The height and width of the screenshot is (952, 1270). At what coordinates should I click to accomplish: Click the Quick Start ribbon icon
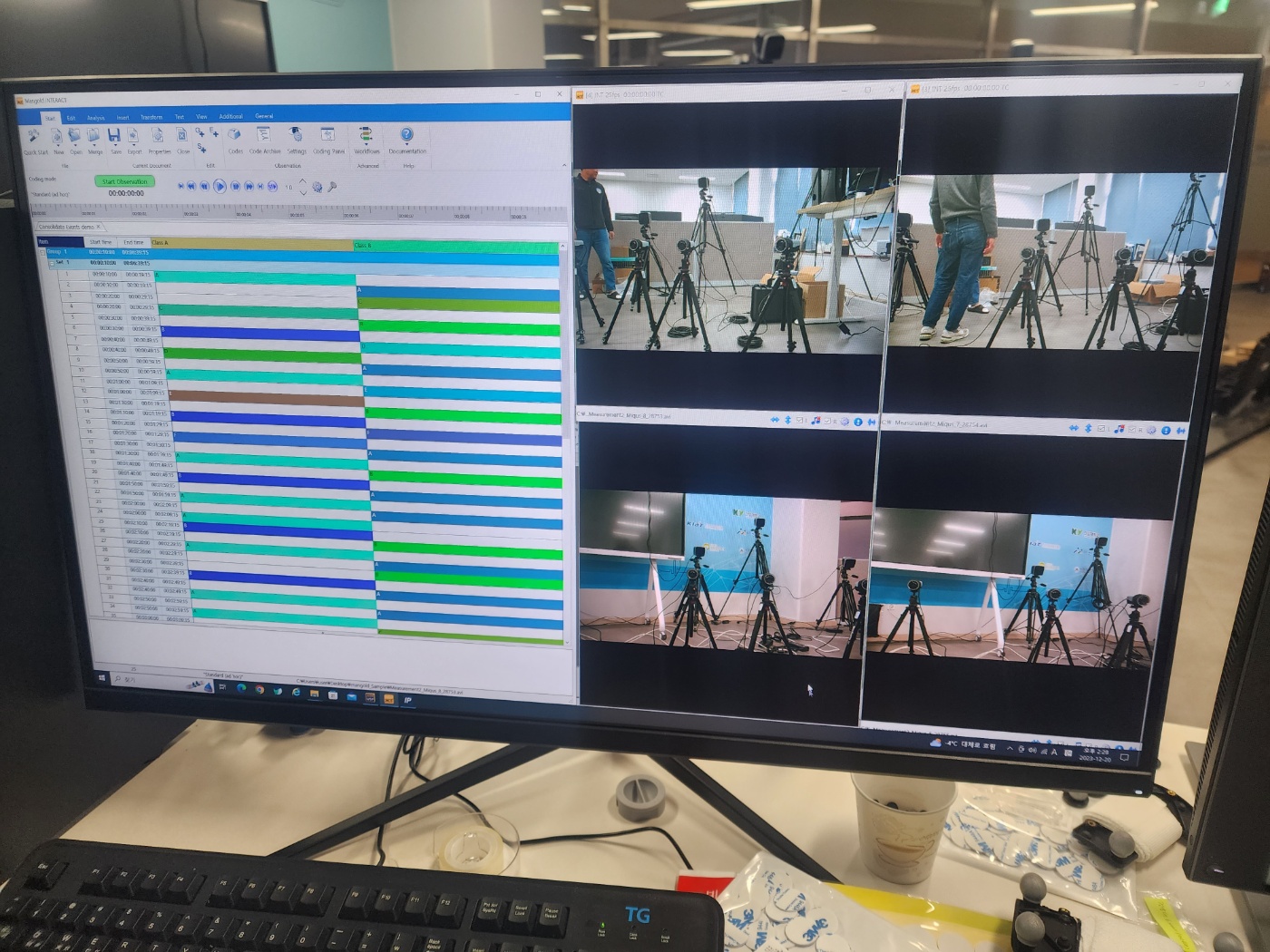coord(34,135)
